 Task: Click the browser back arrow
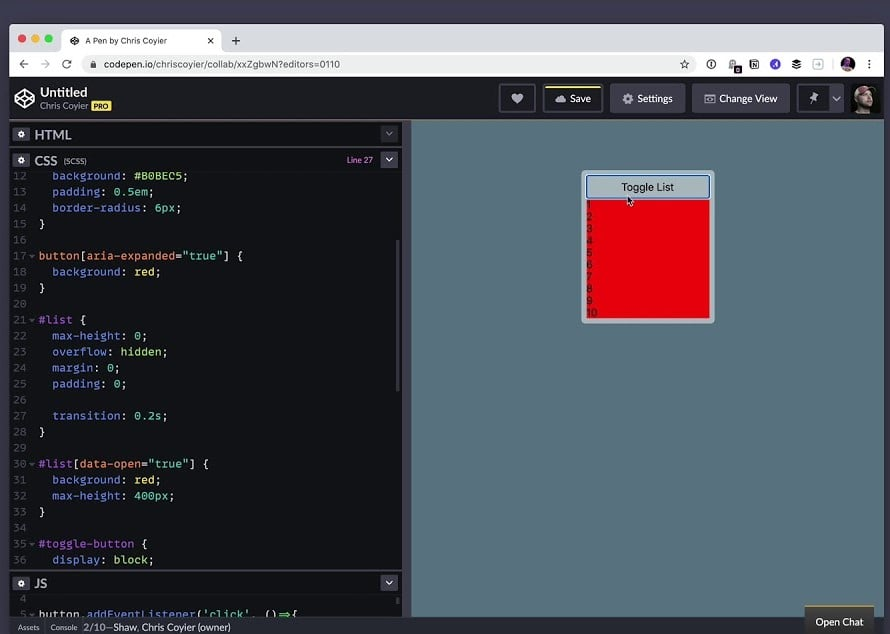(x=22, y=63)
